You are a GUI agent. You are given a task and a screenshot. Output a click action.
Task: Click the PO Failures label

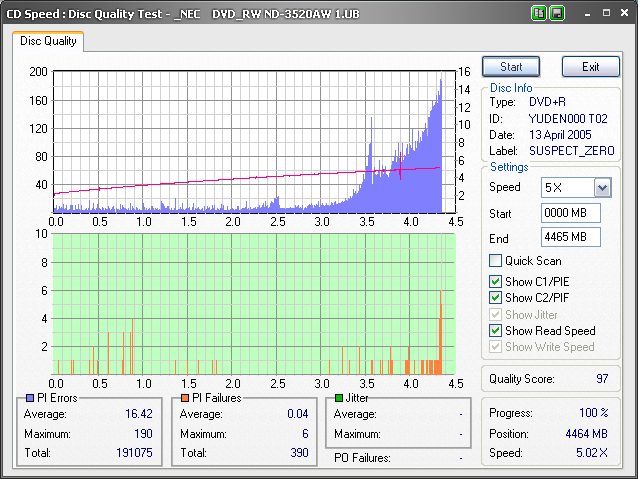point(362,458)
